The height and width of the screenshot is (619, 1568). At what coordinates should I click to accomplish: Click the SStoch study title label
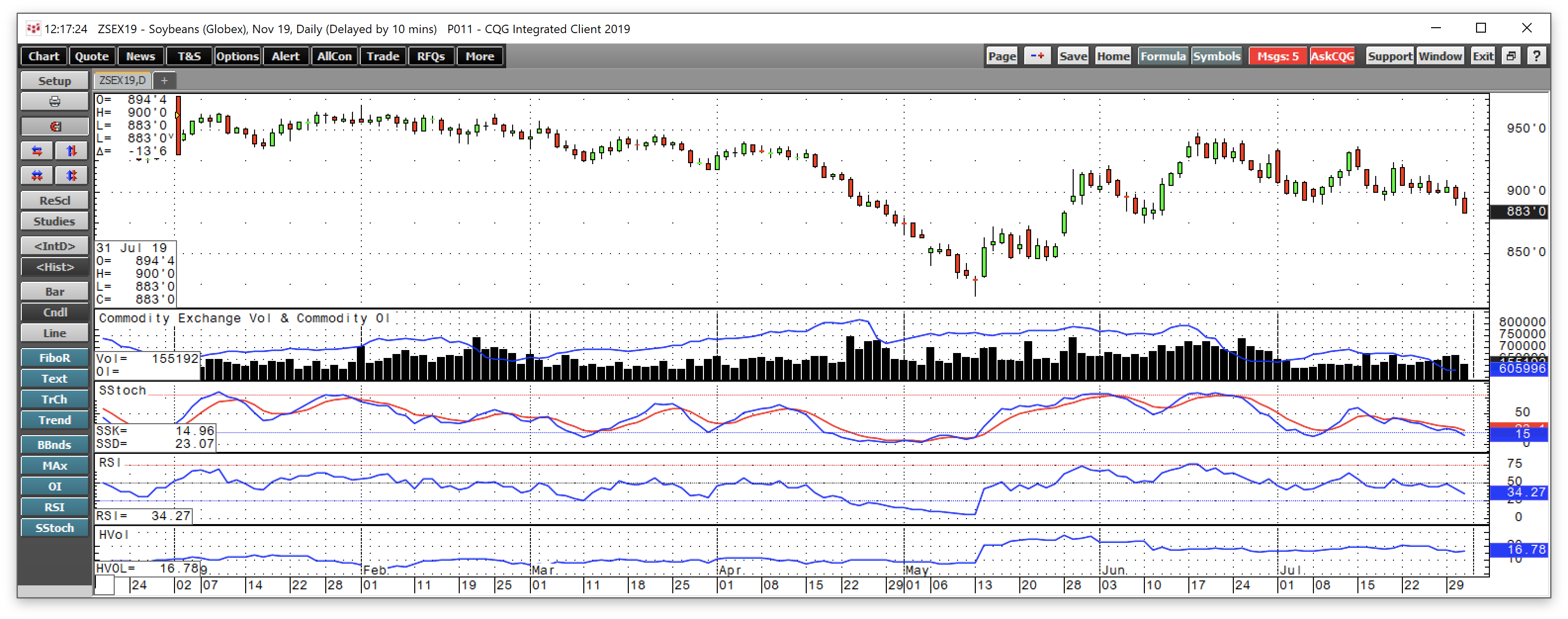pos(123,391)
